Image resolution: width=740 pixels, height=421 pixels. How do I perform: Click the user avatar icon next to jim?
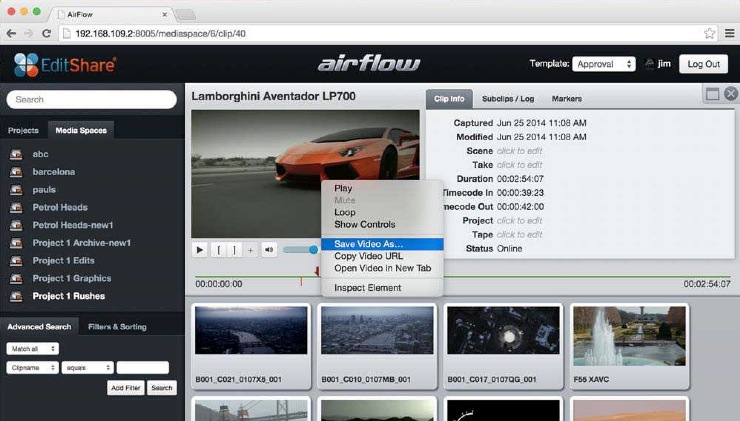coord(649,64)
